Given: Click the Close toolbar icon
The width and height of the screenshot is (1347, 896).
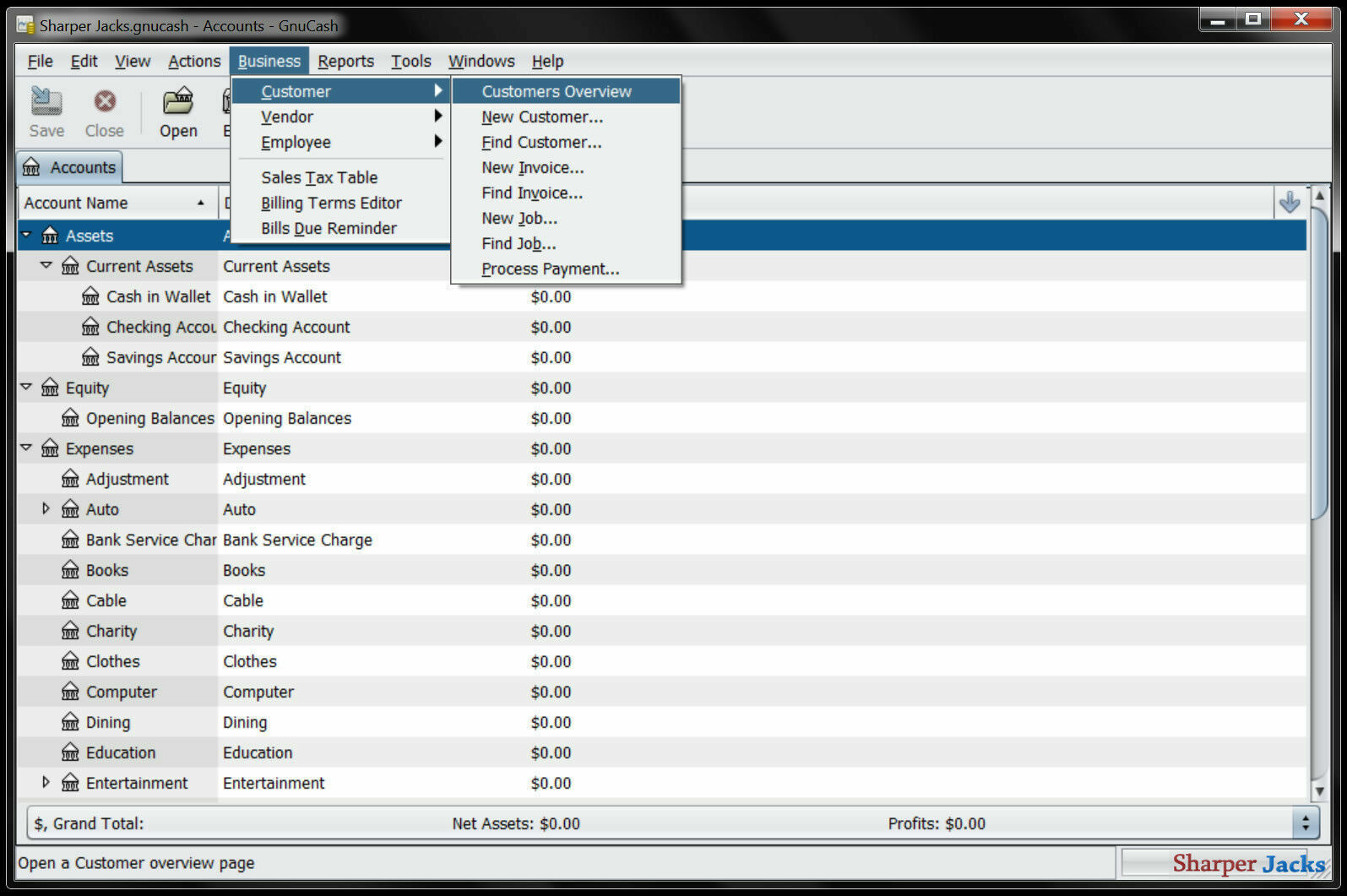Looking at the screenshot, I should pos(105,101).
